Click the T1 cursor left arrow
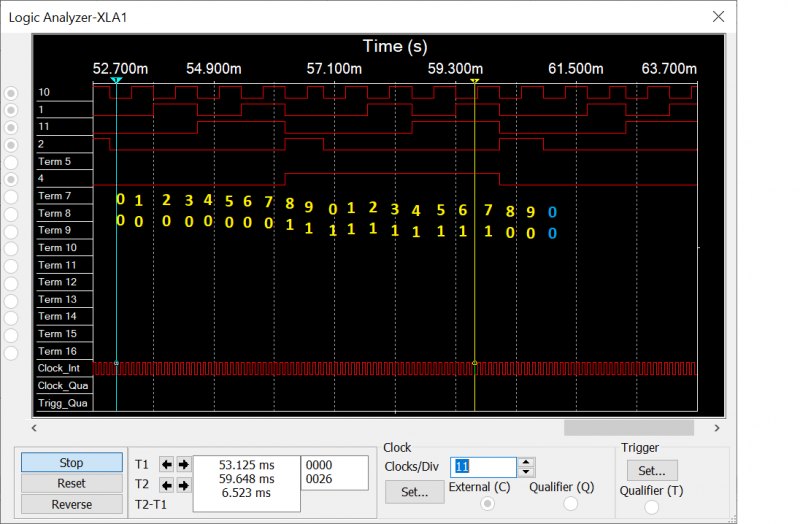 coord(167,464)
